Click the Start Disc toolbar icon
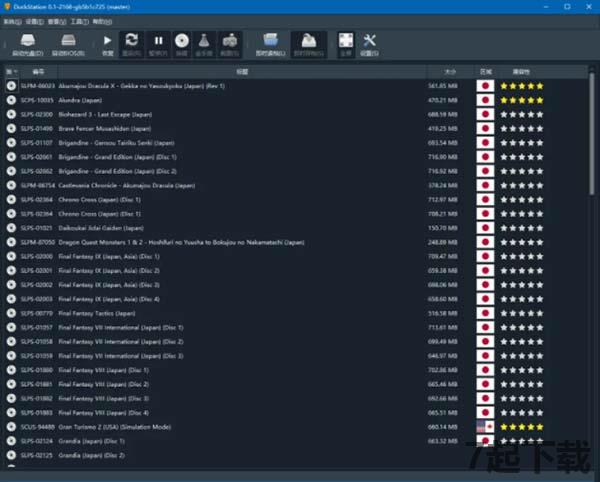The width and height of the screenshot is (600, 482). tap(28, 40)
